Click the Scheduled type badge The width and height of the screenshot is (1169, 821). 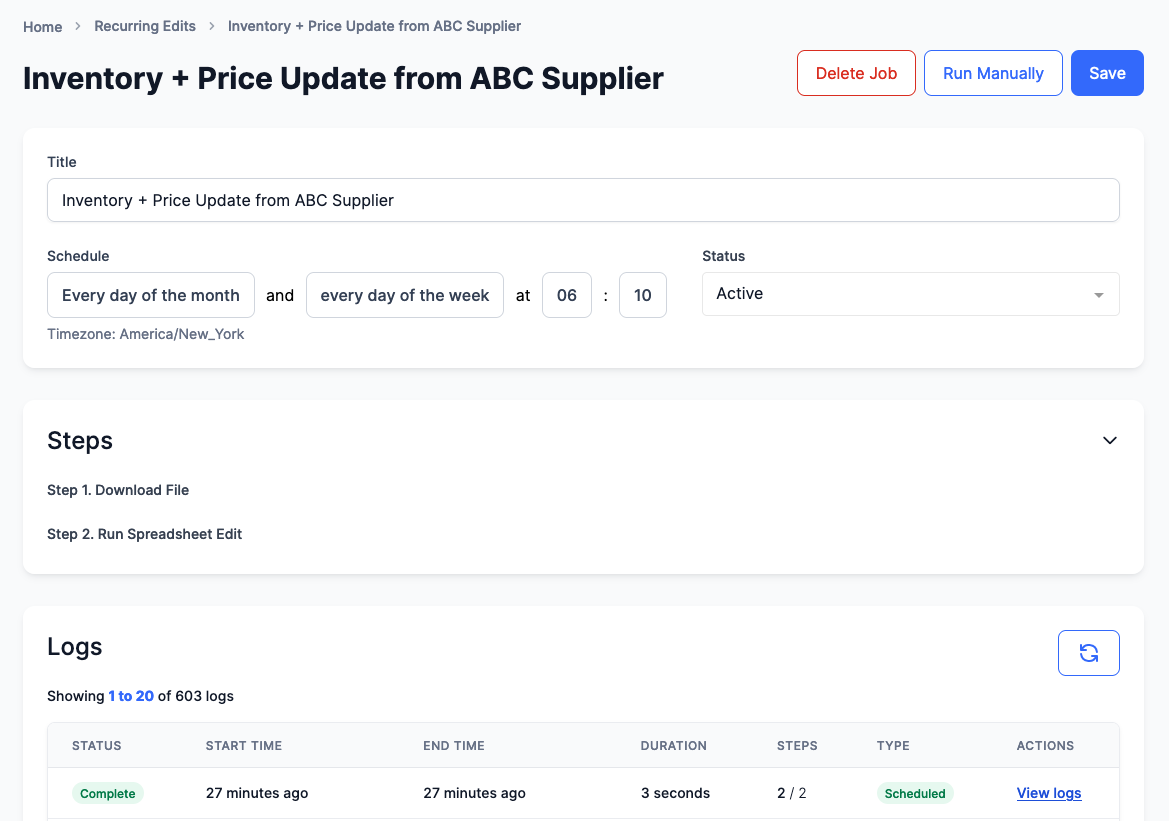[915, 793]
